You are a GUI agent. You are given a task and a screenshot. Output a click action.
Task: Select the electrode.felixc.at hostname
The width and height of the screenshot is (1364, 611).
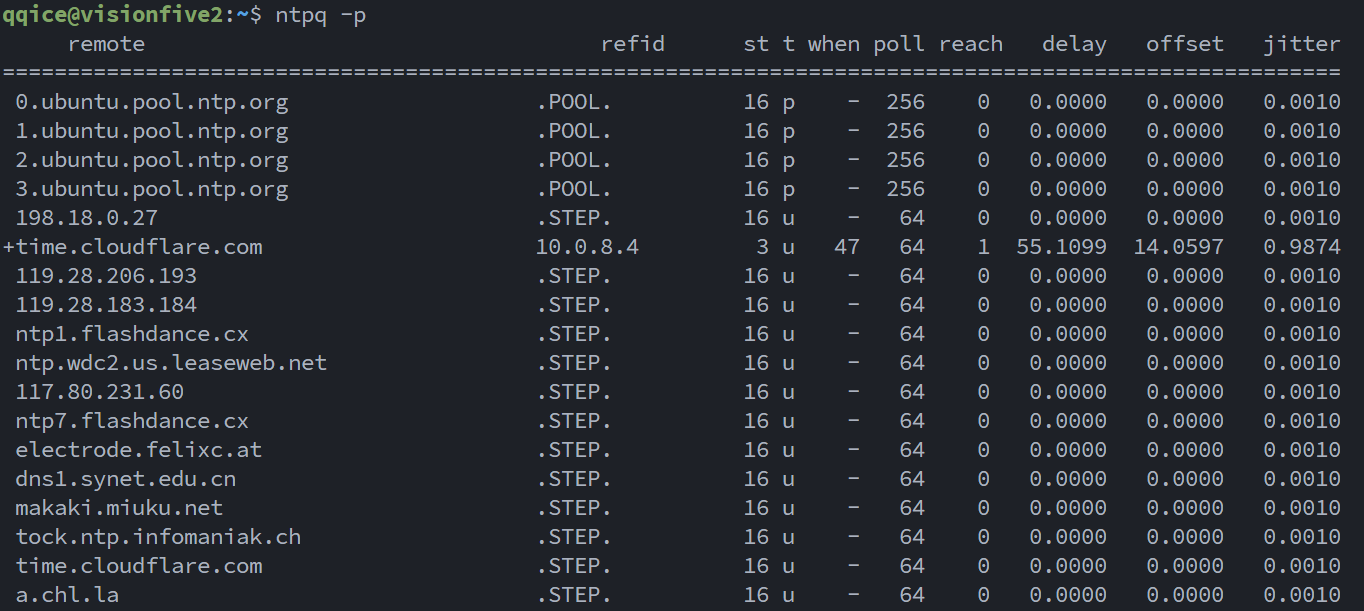(x=138, y=450)
